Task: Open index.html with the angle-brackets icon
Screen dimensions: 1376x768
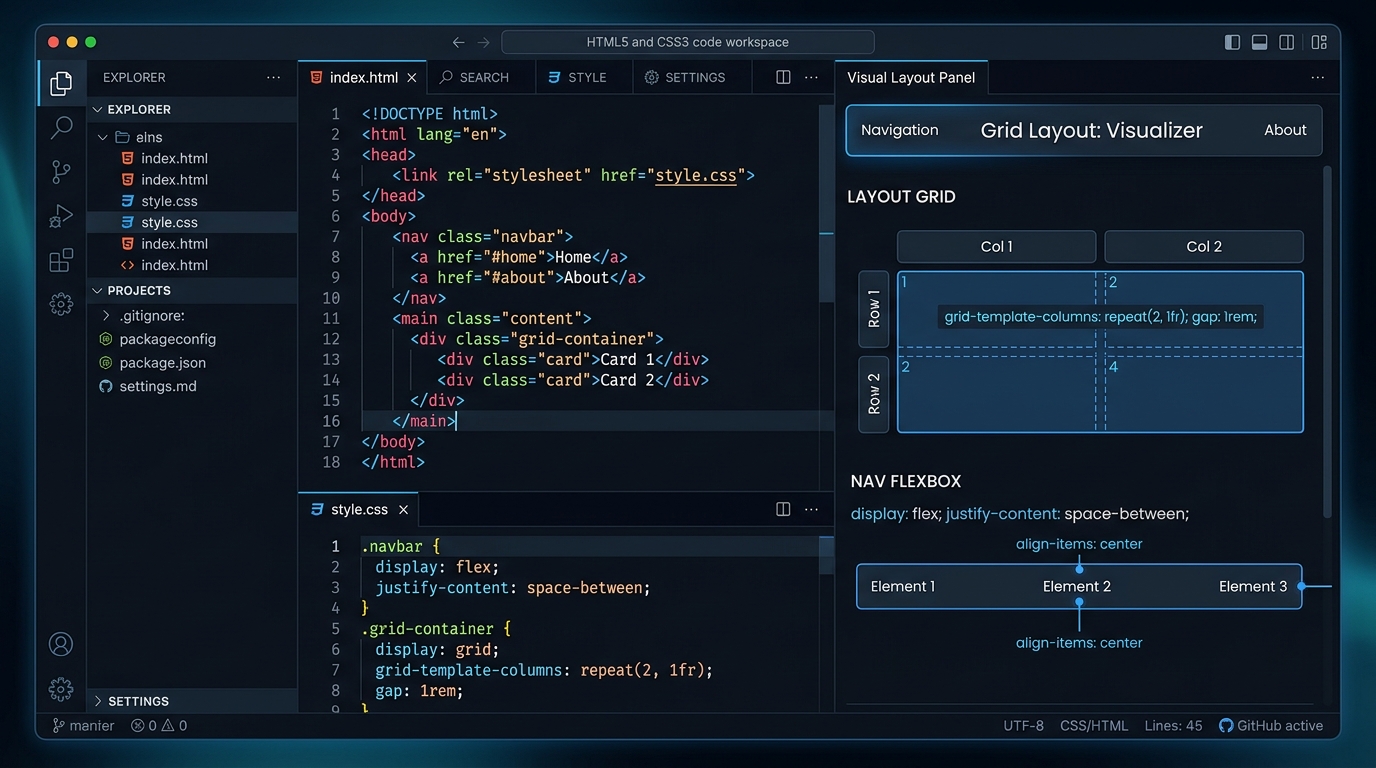Action: 192,265
